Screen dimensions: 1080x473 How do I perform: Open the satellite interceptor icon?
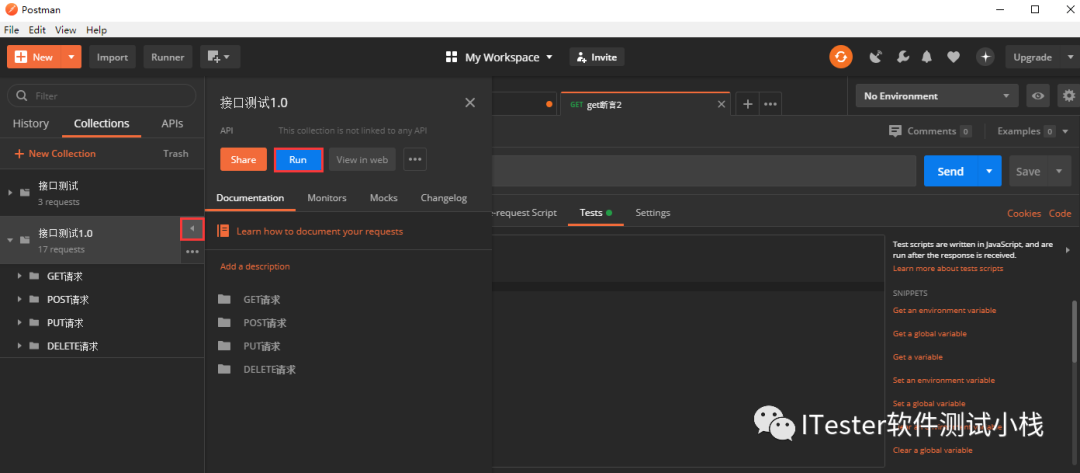[x=876, y=57]
